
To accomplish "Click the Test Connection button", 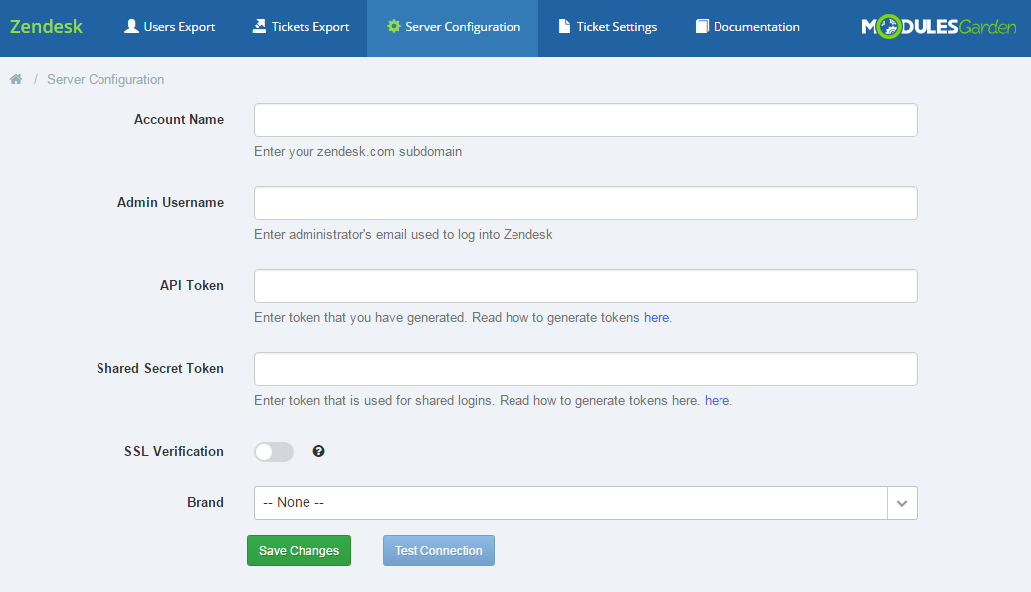I will point(439,551).
